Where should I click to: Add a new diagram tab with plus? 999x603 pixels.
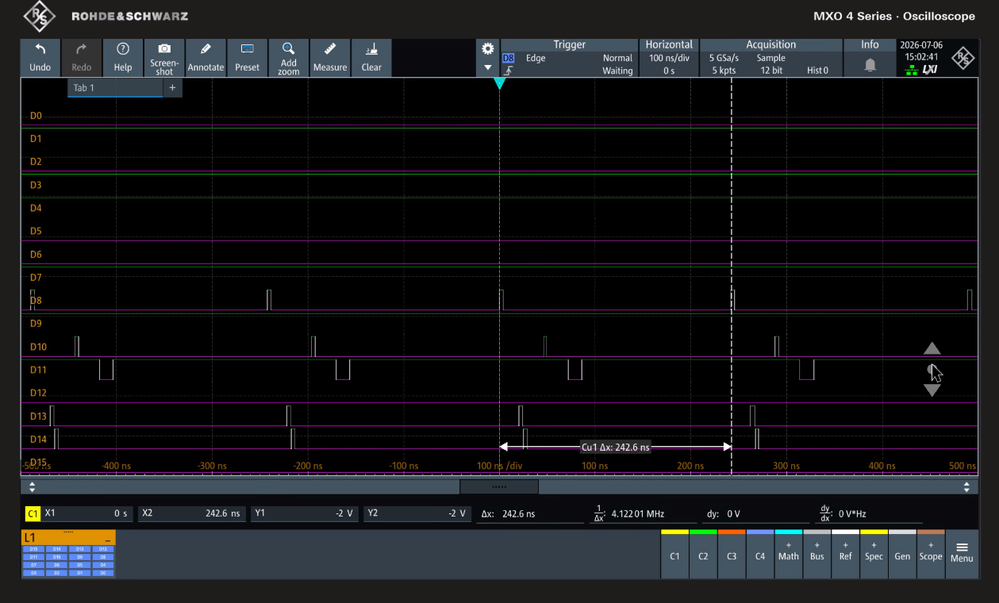coord(172,88)
